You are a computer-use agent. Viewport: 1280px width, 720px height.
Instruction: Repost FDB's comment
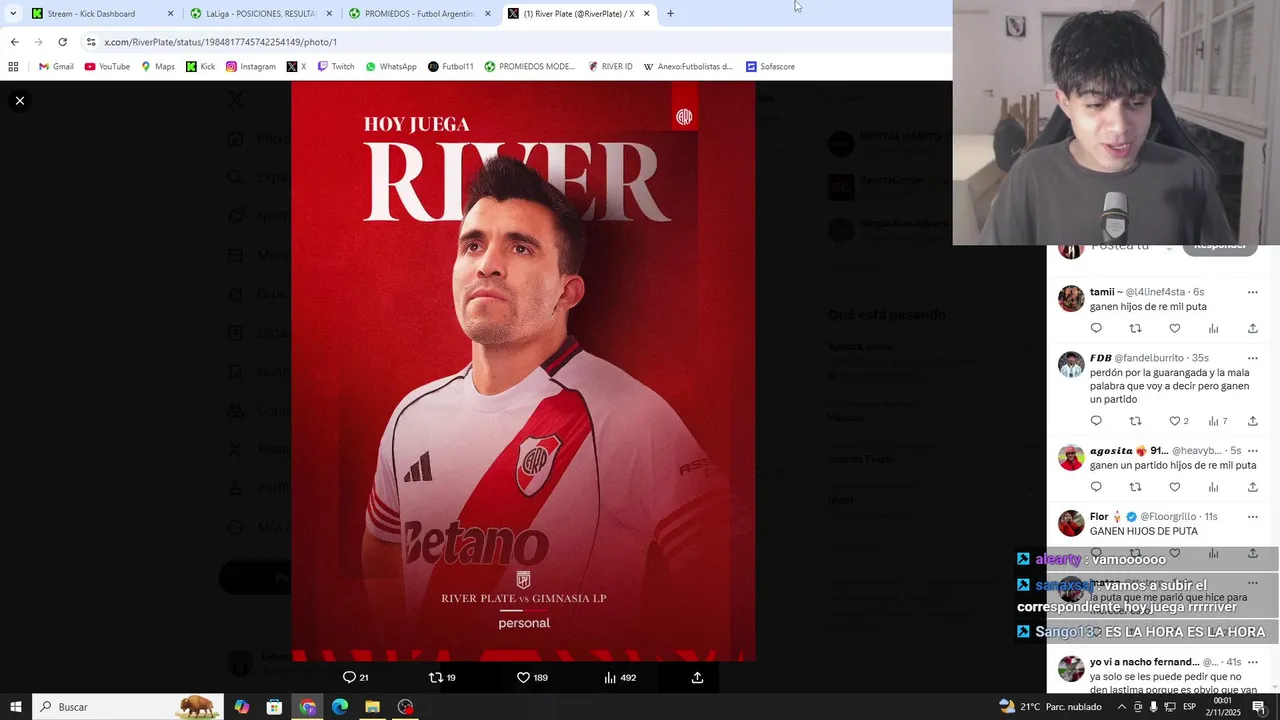(1135, 421)
